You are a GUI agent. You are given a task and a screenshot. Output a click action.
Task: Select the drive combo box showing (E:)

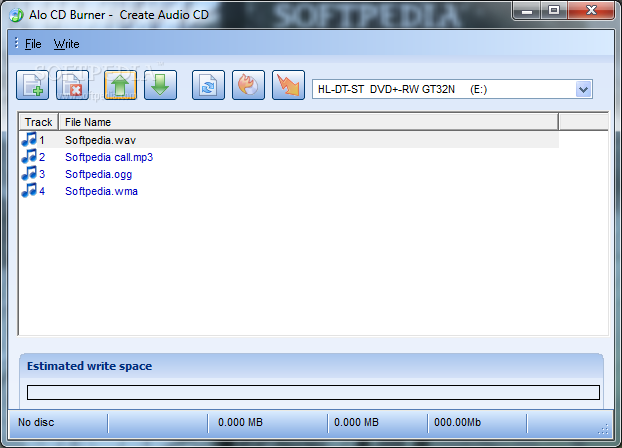452,89
